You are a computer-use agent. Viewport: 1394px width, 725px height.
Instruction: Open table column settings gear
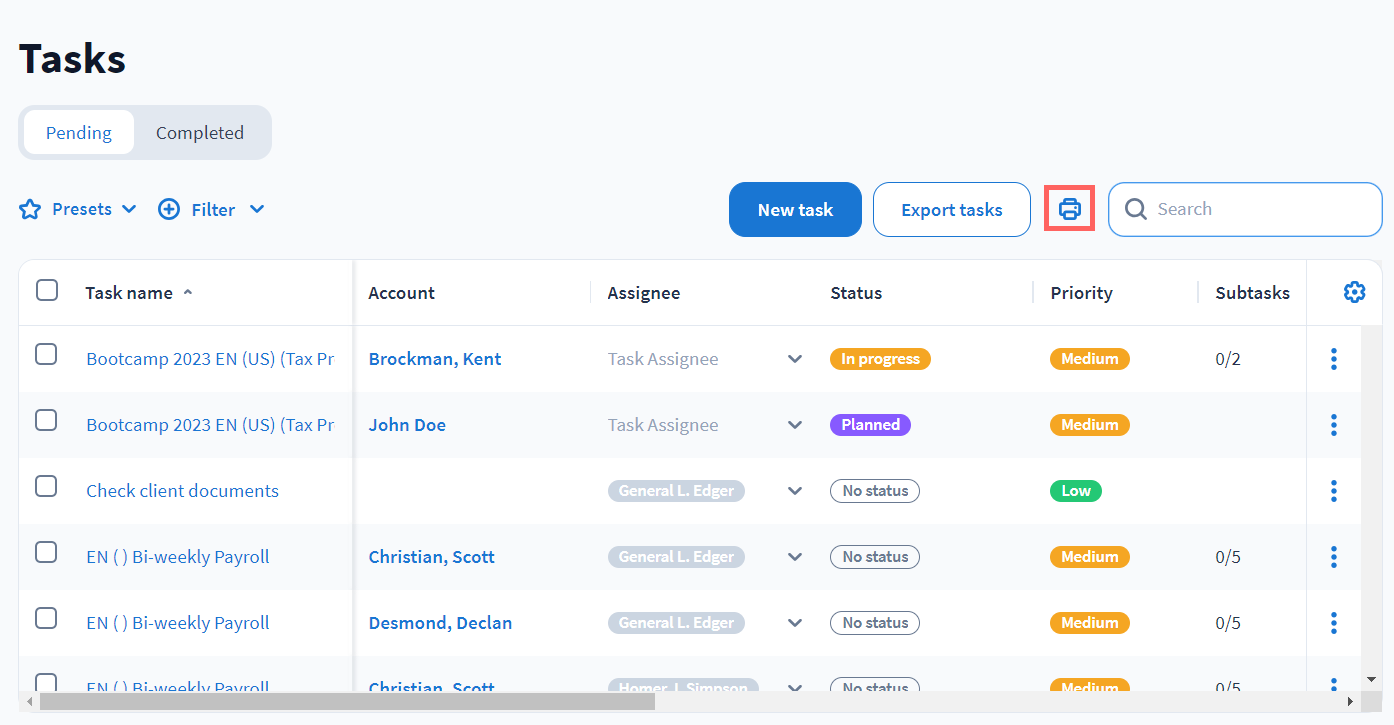tap(1354, 292)
